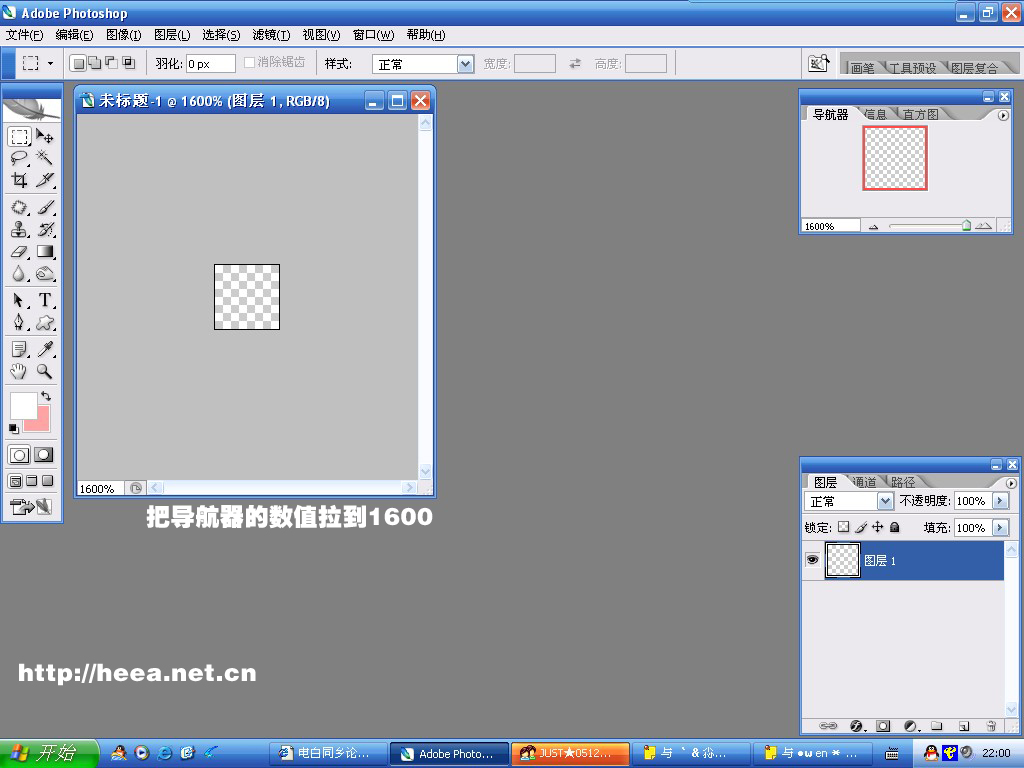Hide 图层 1 using the eye icon

(x=812, y=561)
